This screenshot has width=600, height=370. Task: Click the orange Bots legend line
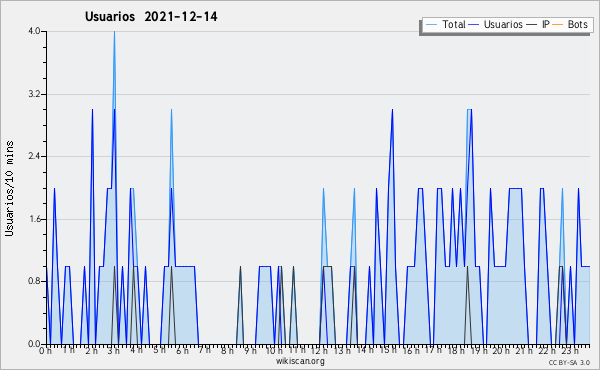click(x=558, y=25)
